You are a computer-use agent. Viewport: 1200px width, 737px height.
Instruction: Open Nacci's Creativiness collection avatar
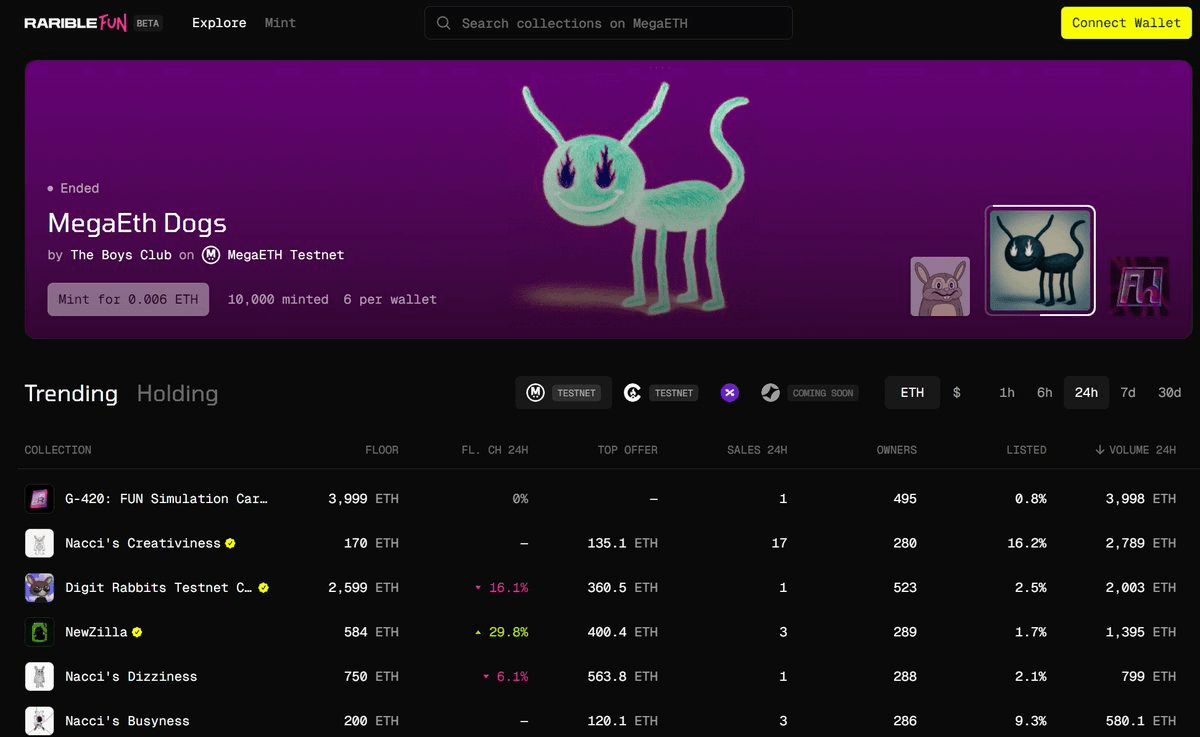pos(39,543)
